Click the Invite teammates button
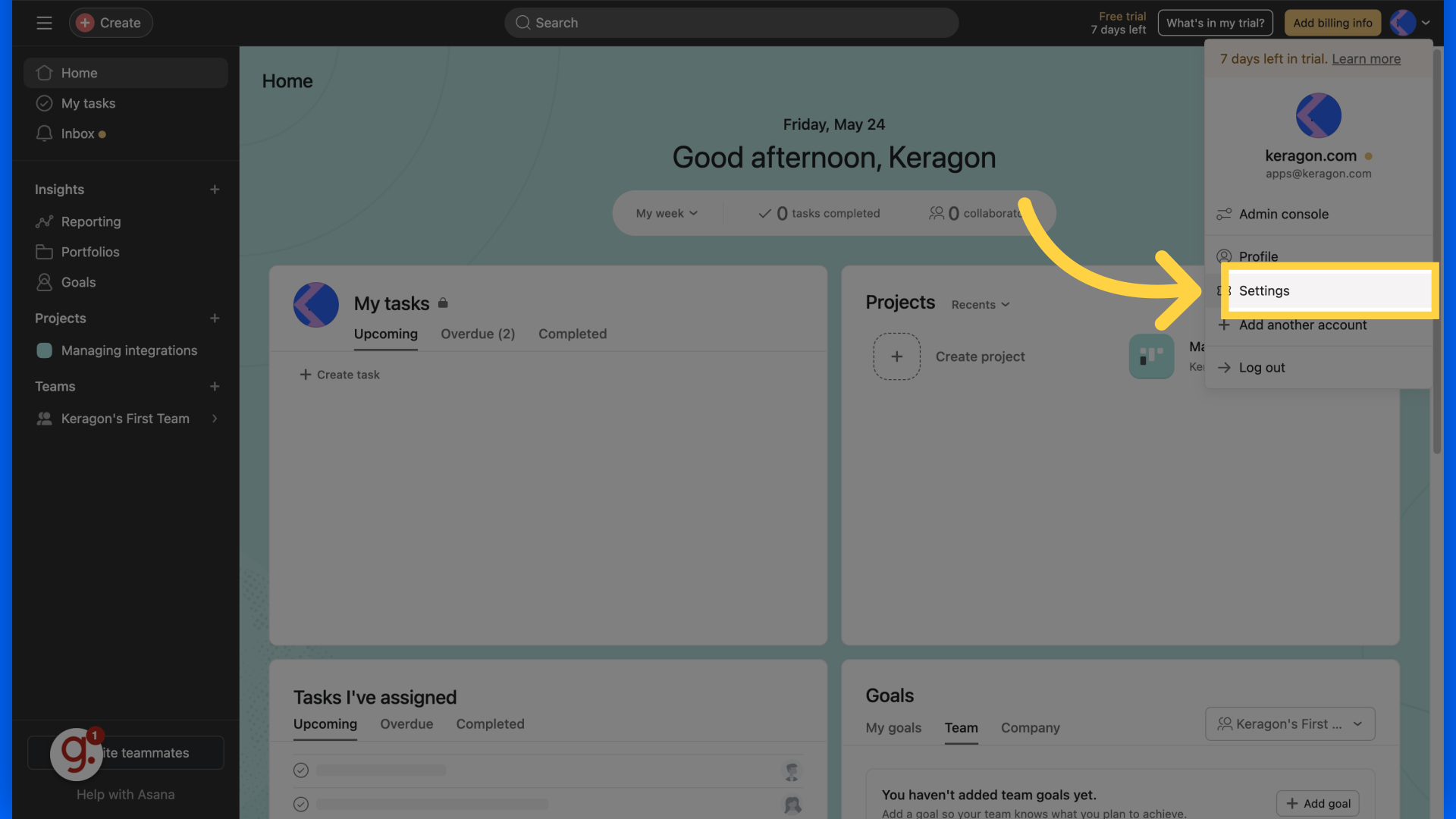 [125, 753]
